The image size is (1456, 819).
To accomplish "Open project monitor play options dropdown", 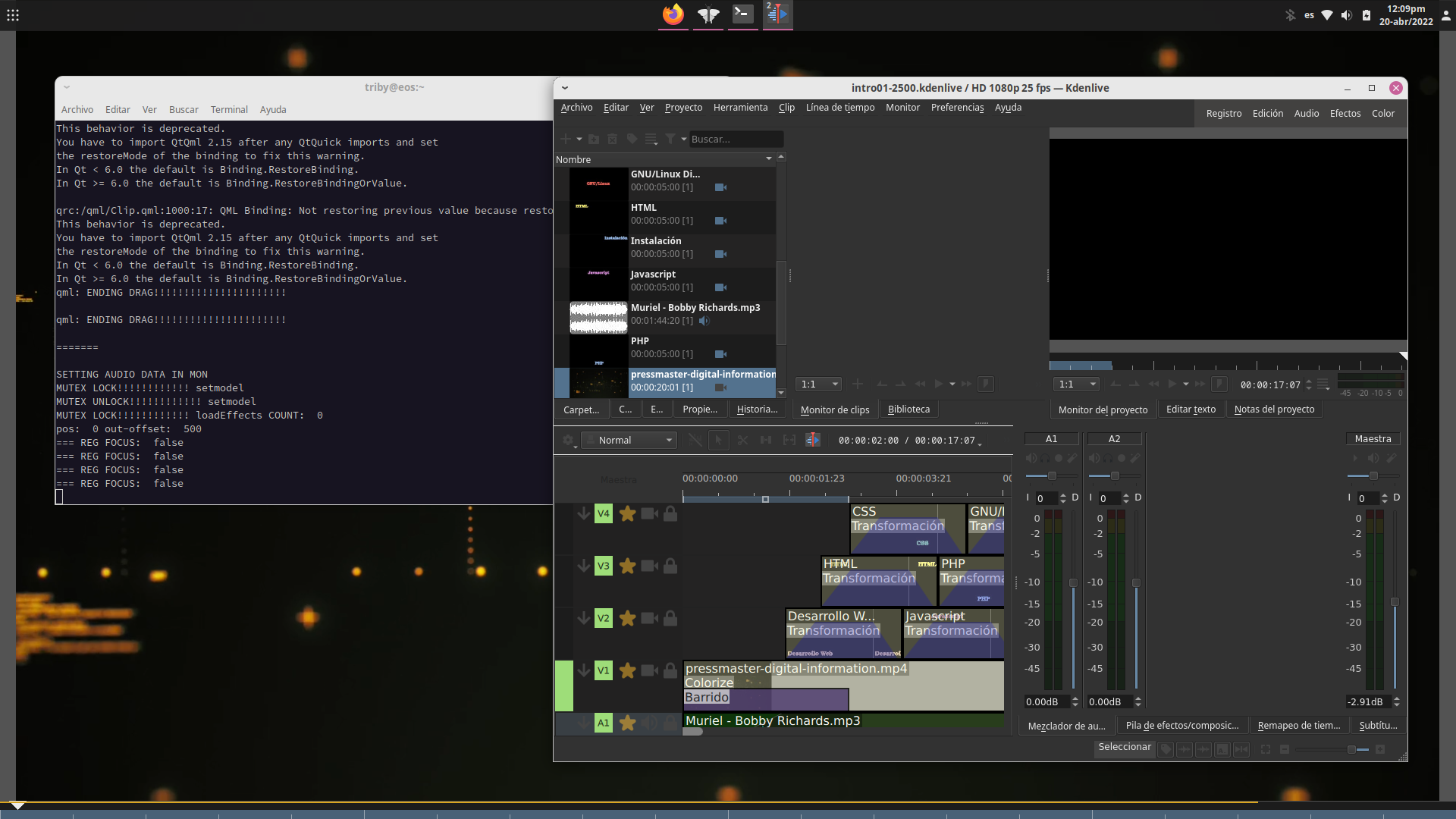I will tap(1186, 384).
